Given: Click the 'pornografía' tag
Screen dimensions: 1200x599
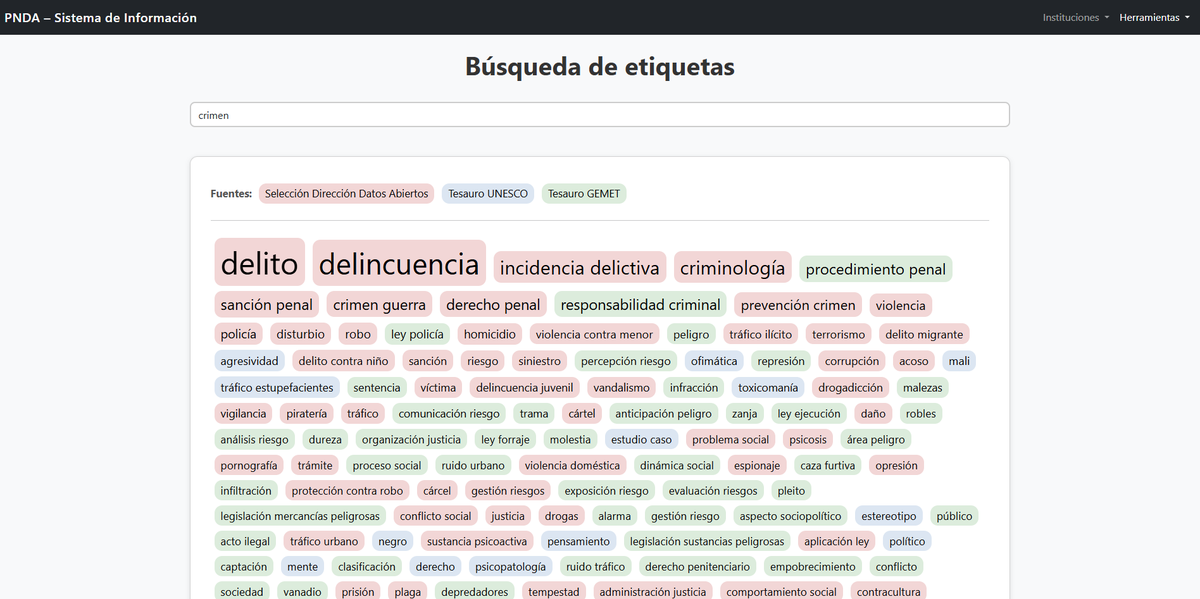Looking at the screenshot, I should click(249, 465).
